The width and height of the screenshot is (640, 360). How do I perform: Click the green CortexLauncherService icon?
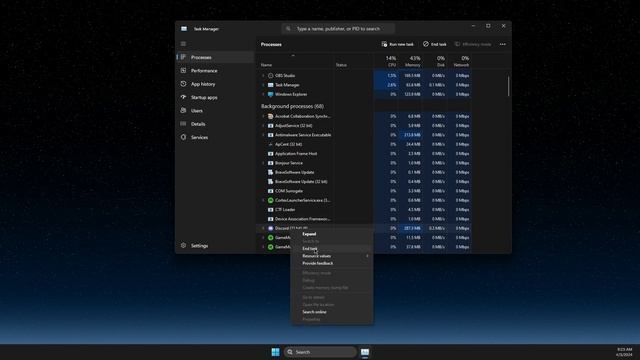(270, 200)
